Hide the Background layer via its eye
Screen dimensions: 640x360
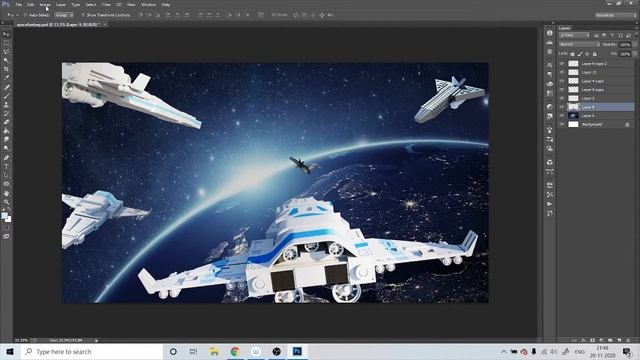coord(562,124)
